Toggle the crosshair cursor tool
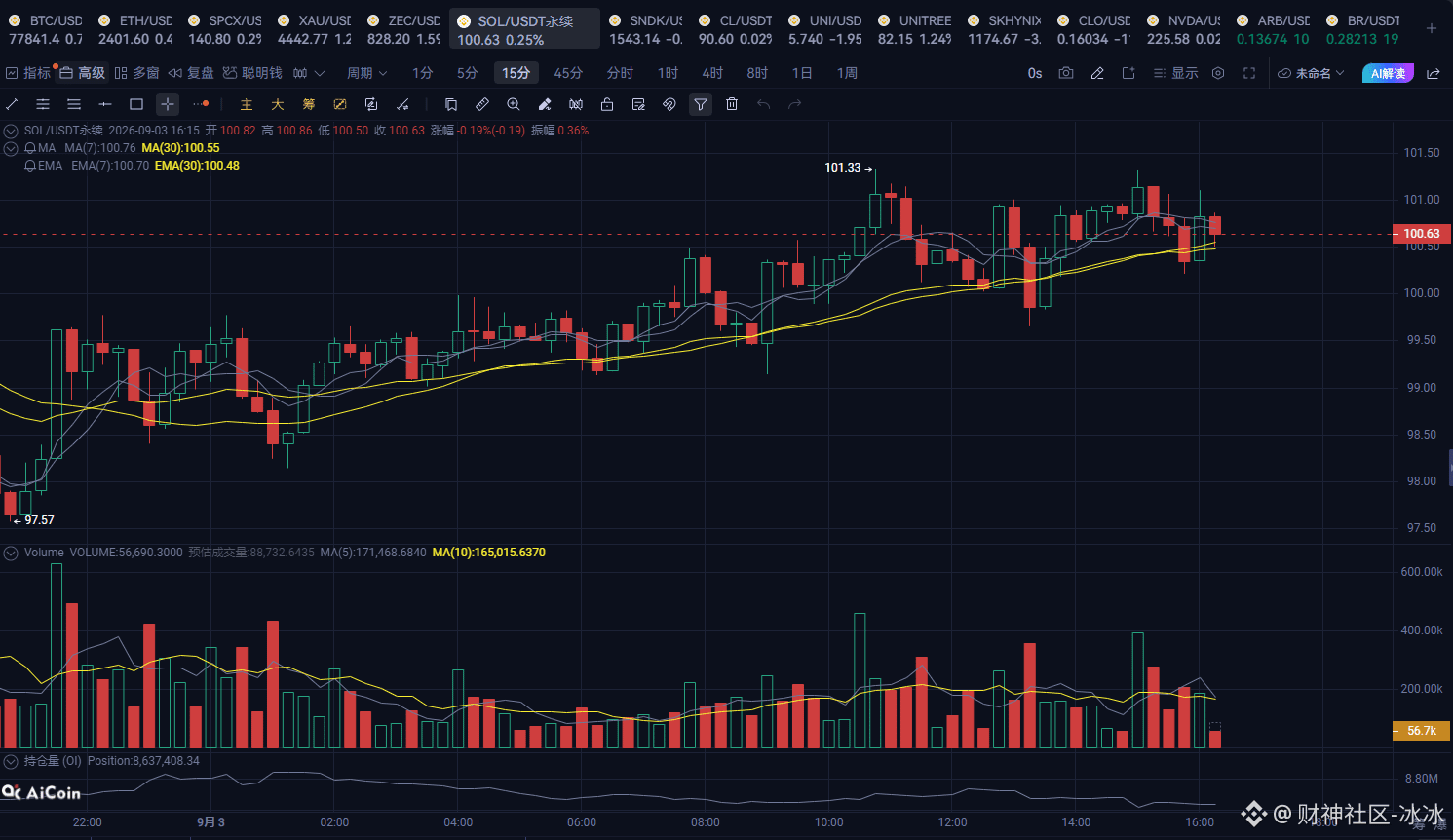The height and width of the screenshot is (840, 1453). pos(168,104)
